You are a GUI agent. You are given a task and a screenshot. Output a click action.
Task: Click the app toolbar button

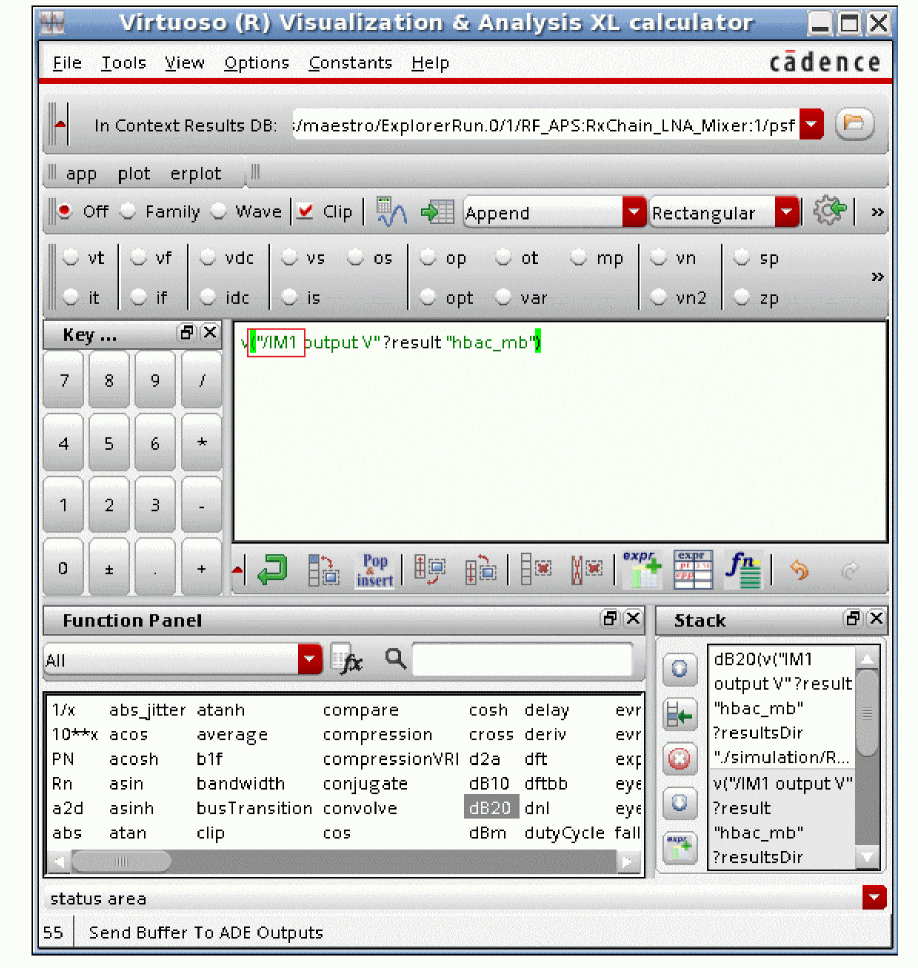click(81, 174)
